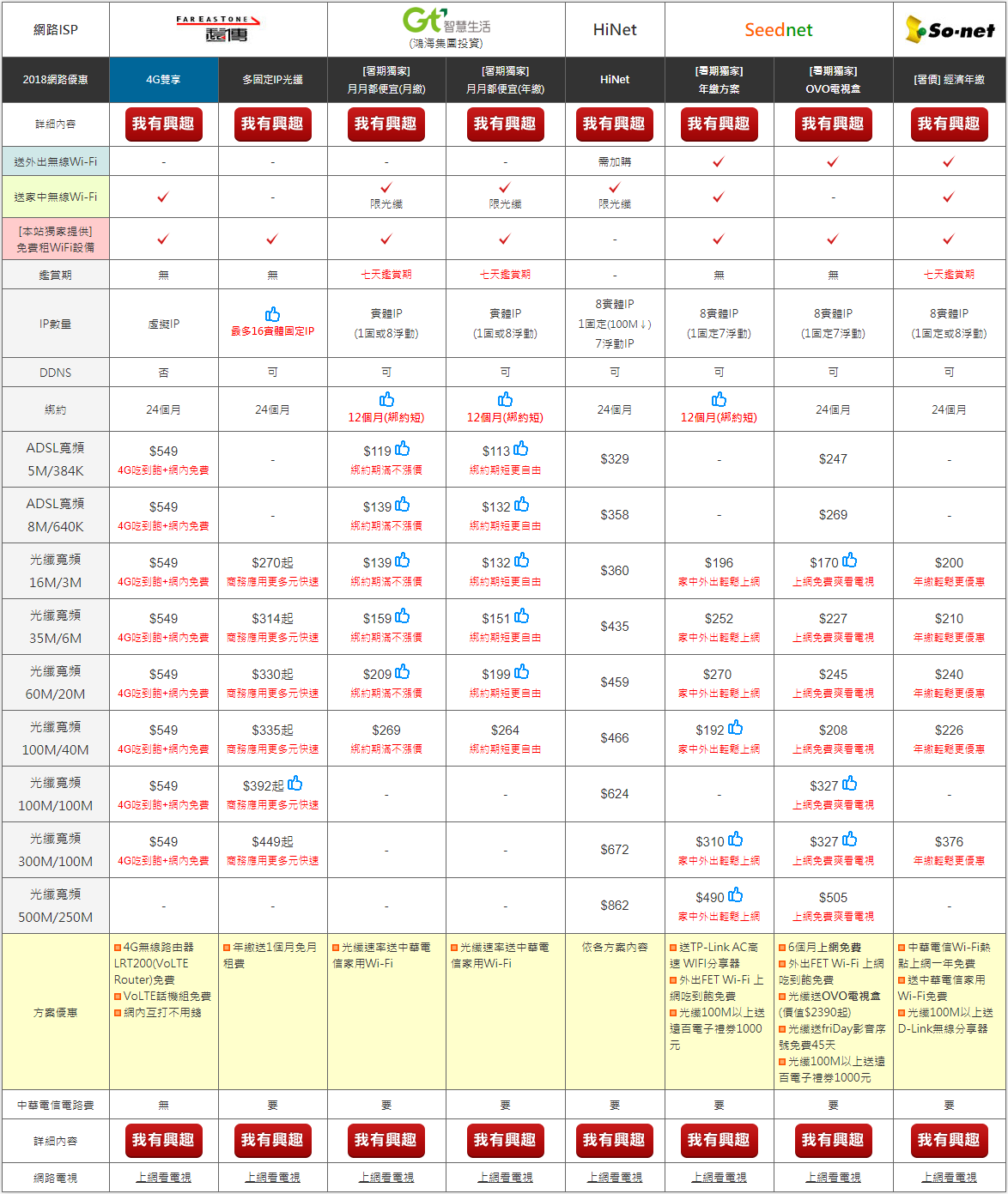Open 上網看電視 link in Seednet 年繳方案 column
This screenshot has width=1008, height=1194.
[719, 1178]
